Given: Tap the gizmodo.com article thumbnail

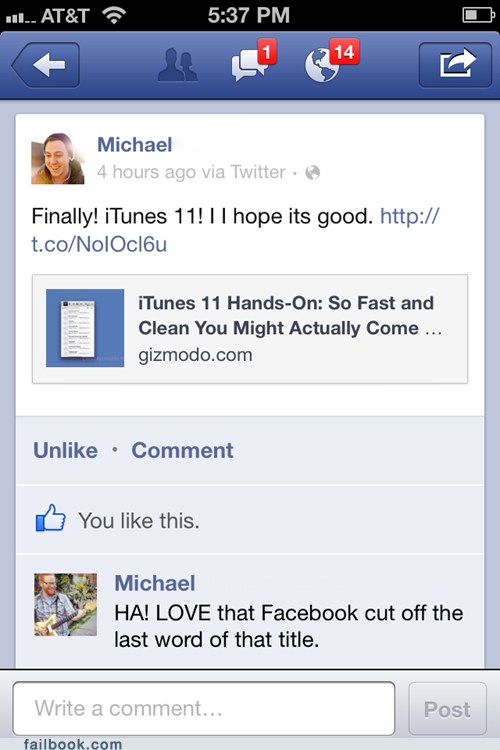Looking at the screenshot, I should click(85, 328).
